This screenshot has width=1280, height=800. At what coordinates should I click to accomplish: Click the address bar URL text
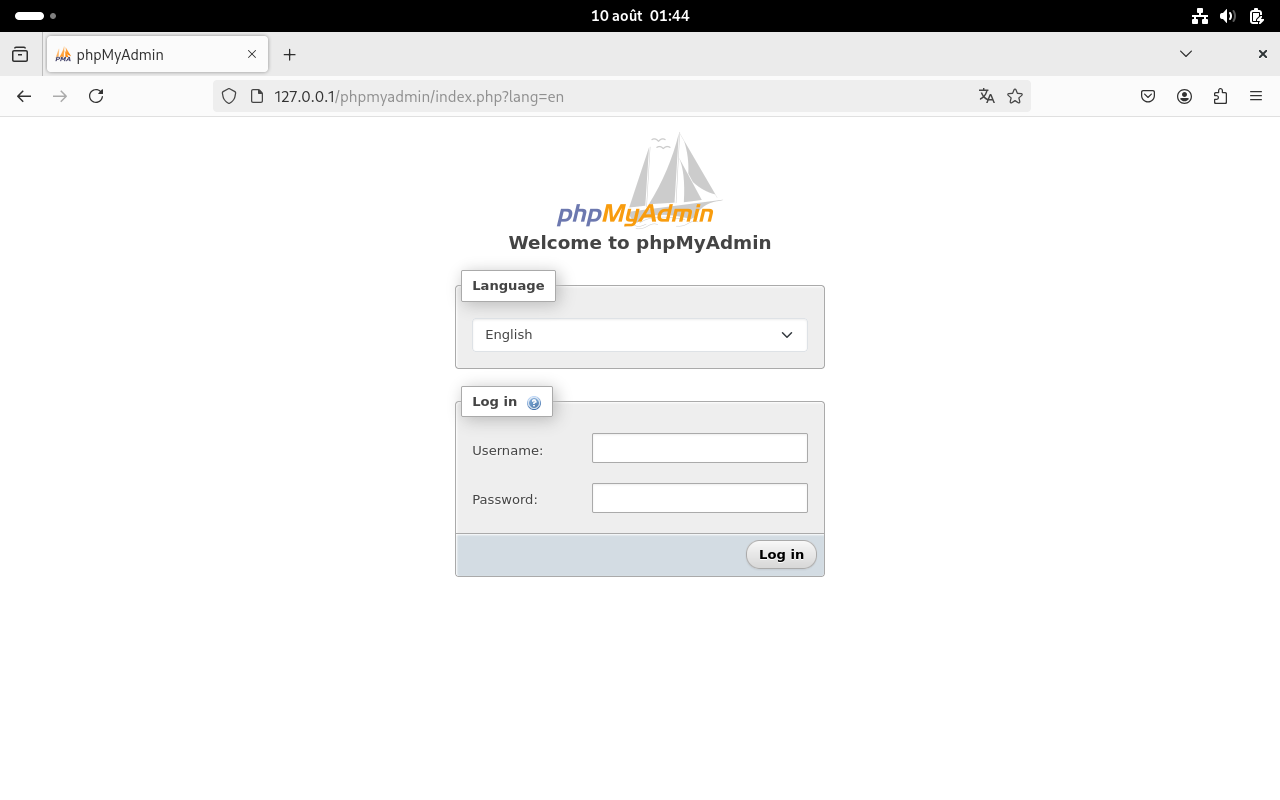(x=419, y=96)
